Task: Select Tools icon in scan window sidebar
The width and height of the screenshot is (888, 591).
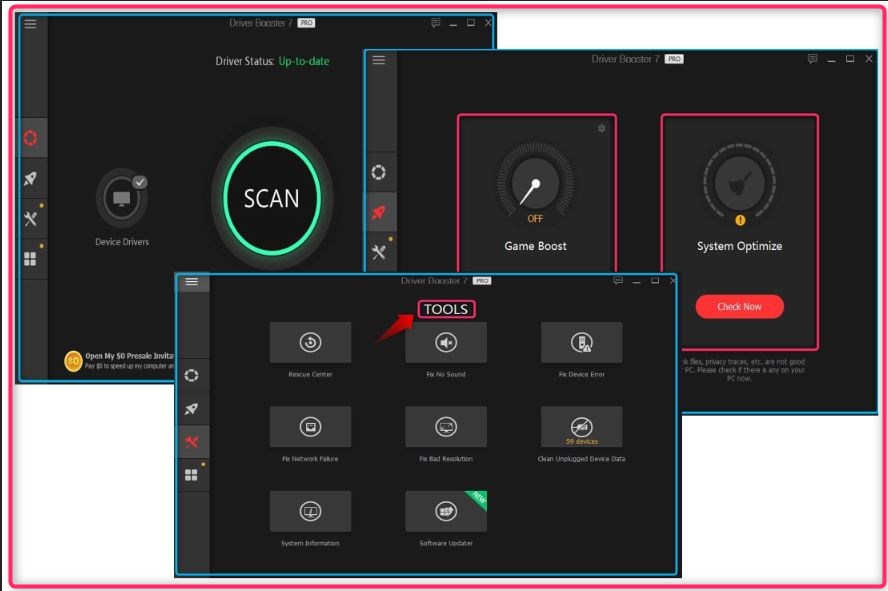Action: tap(31, 219)
